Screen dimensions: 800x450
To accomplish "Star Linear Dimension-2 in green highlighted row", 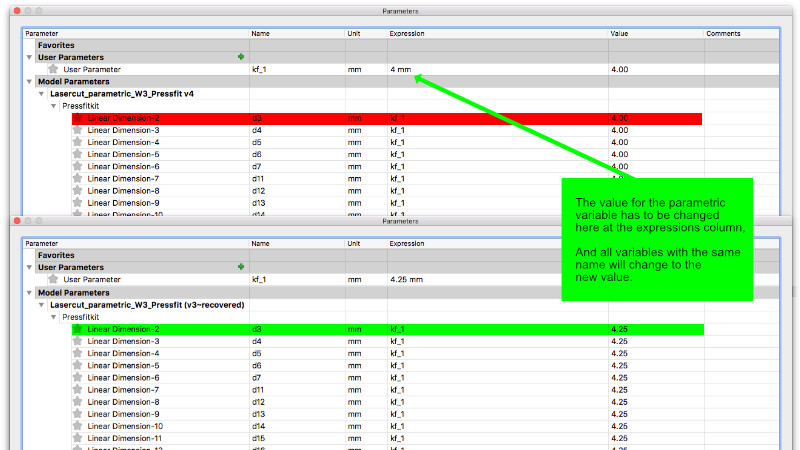I will pos(78,329).
